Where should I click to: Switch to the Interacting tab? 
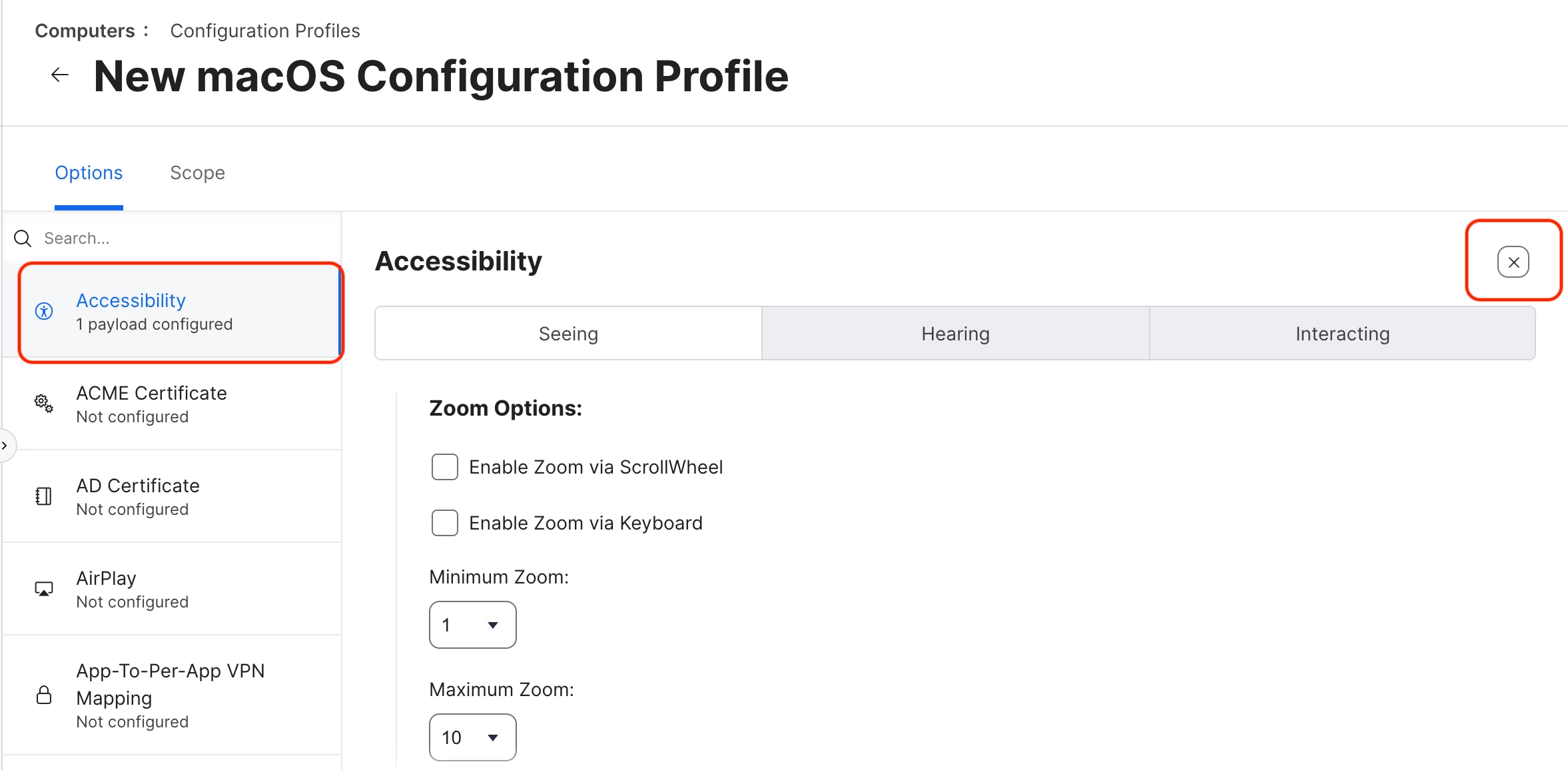[1343, 334]
